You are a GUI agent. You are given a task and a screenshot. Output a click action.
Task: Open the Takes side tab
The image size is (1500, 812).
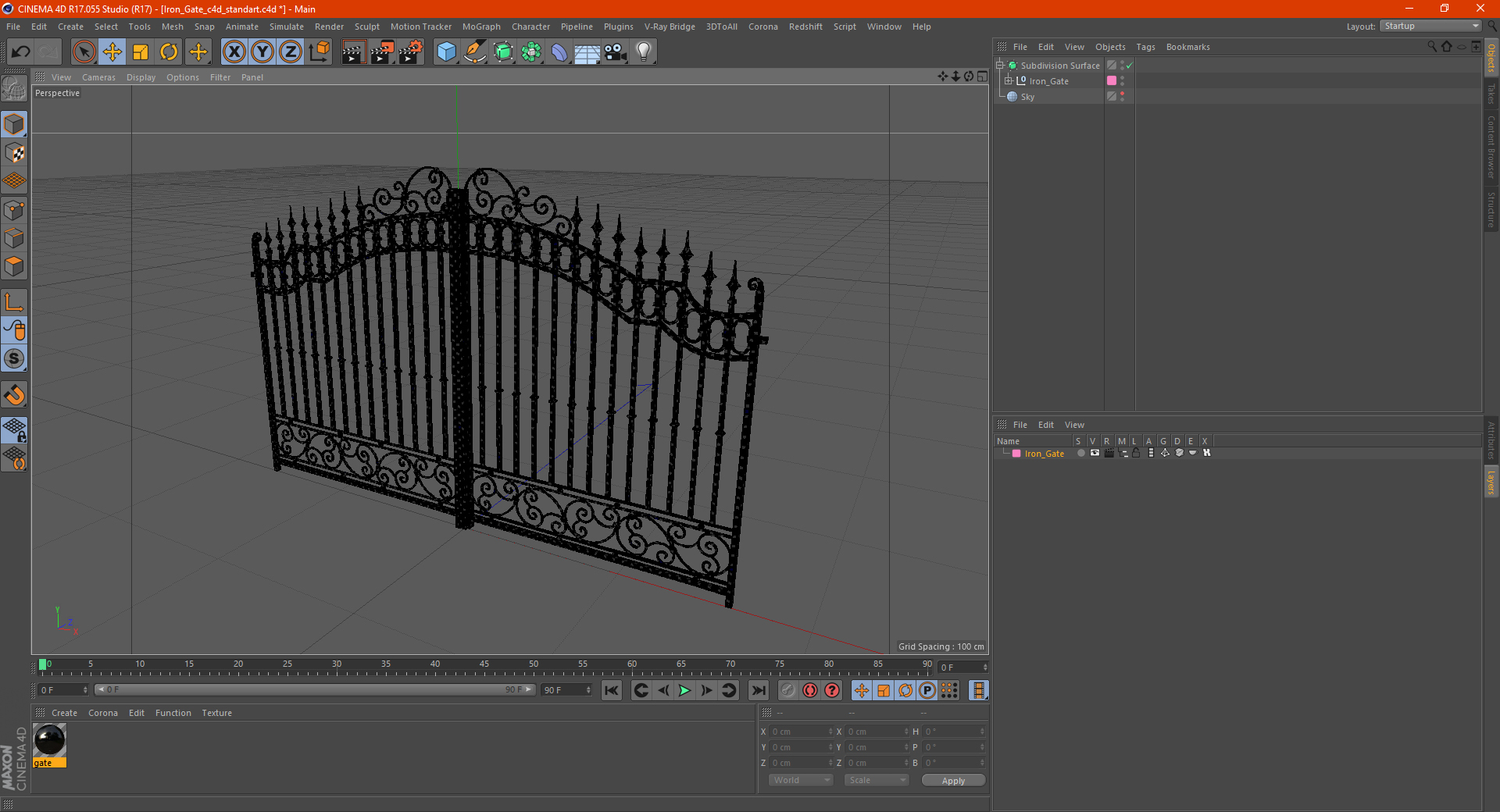click(1491, 94)
